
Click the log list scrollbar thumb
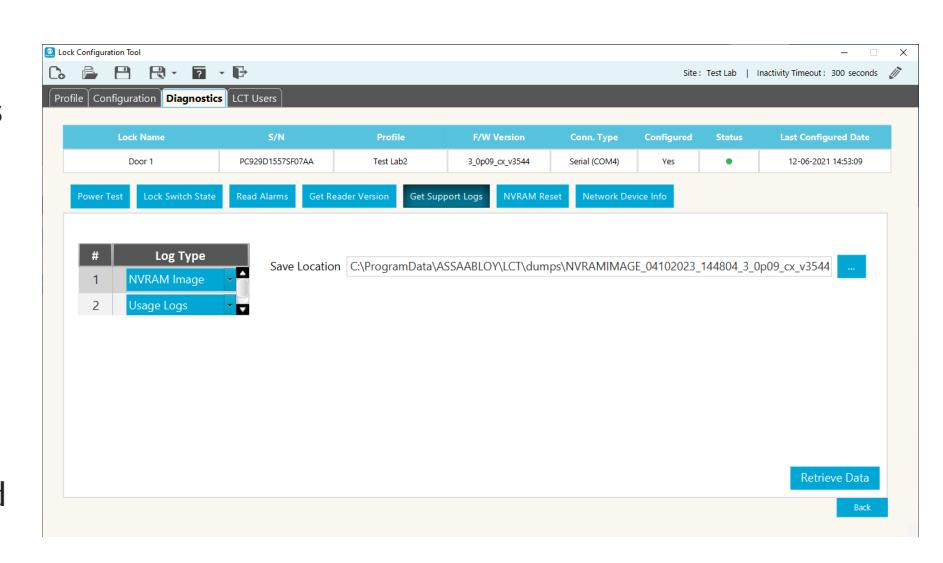(242, 289)
